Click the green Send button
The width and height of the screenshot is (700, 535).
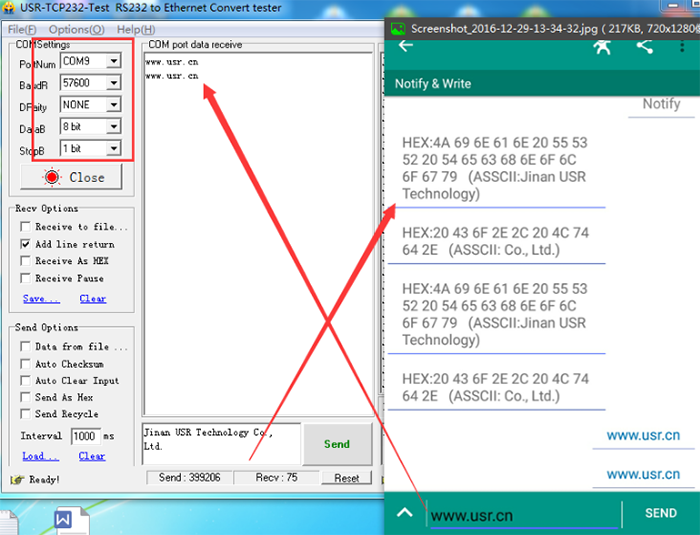(x=337, y=444)
